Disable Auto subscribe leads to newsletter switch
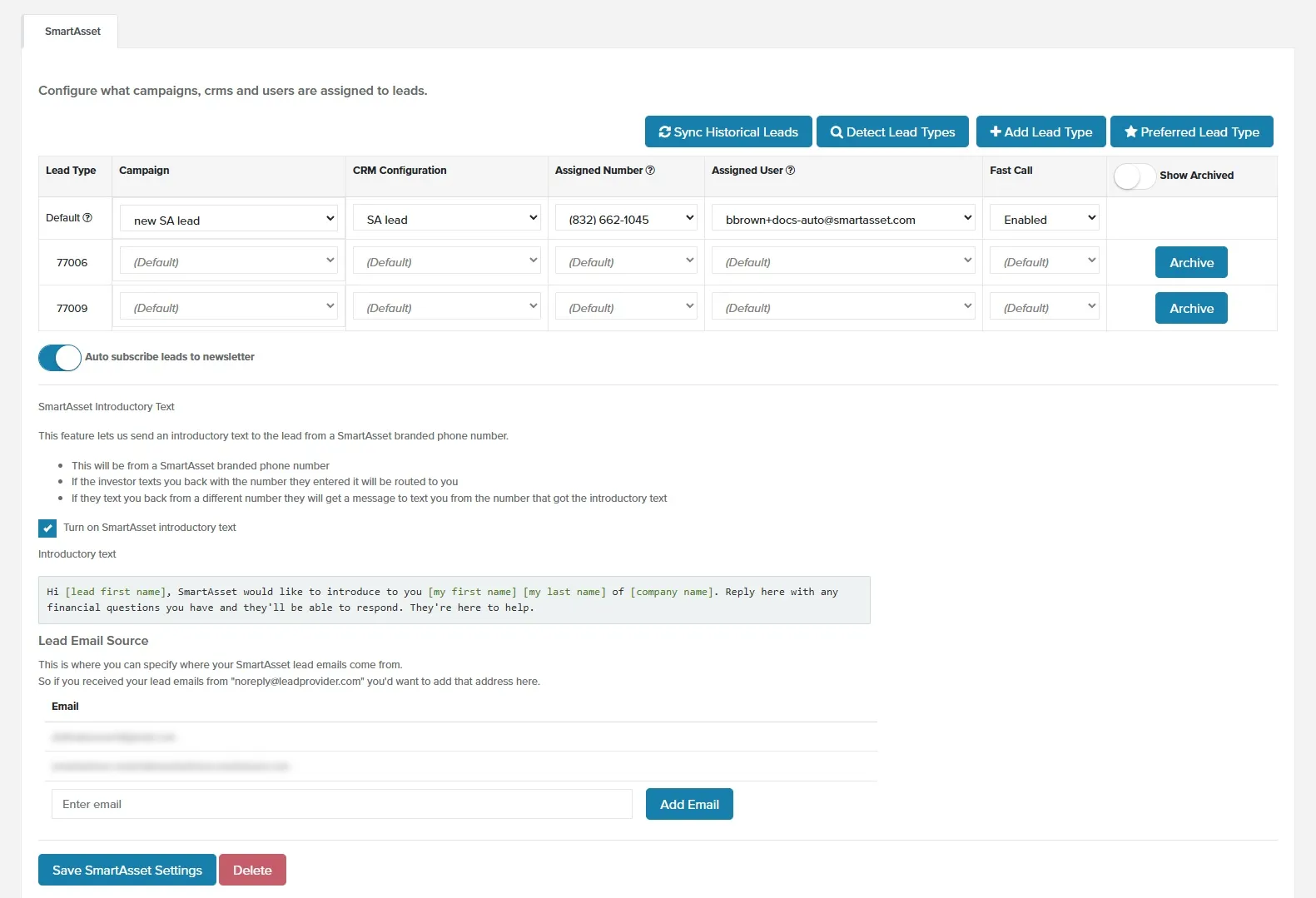This screenshot has width=1316, height=898. 60,358
